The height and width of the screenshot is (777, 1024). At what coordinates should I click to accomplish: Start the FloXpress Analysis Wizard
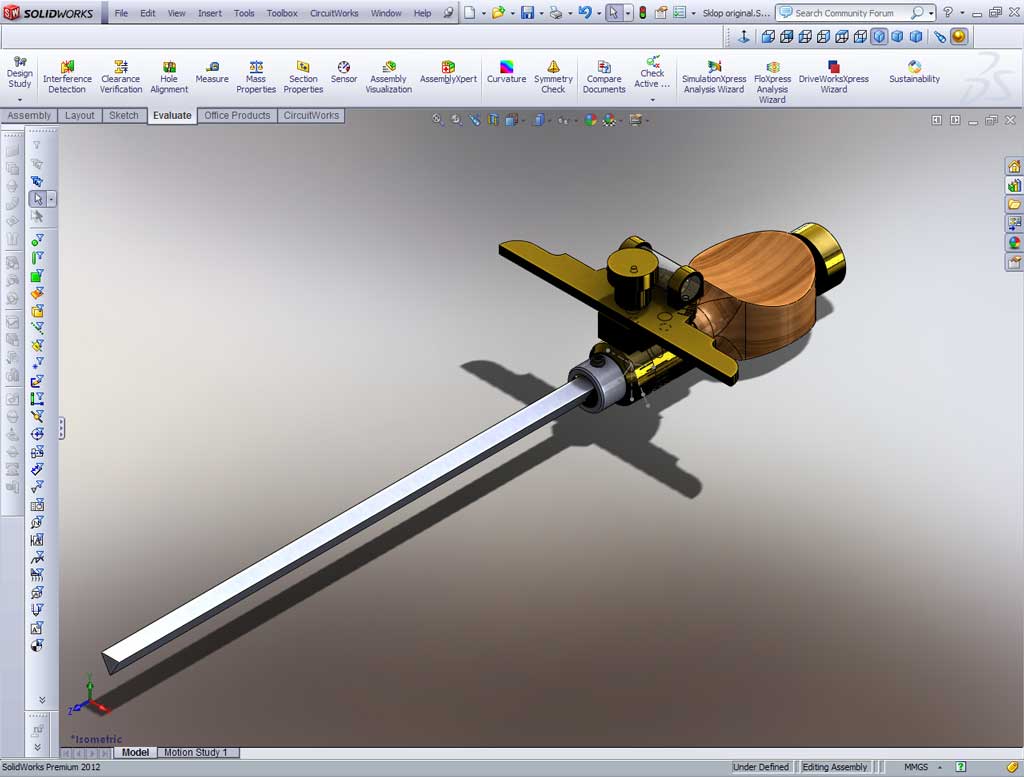click(x=773, y=81)
